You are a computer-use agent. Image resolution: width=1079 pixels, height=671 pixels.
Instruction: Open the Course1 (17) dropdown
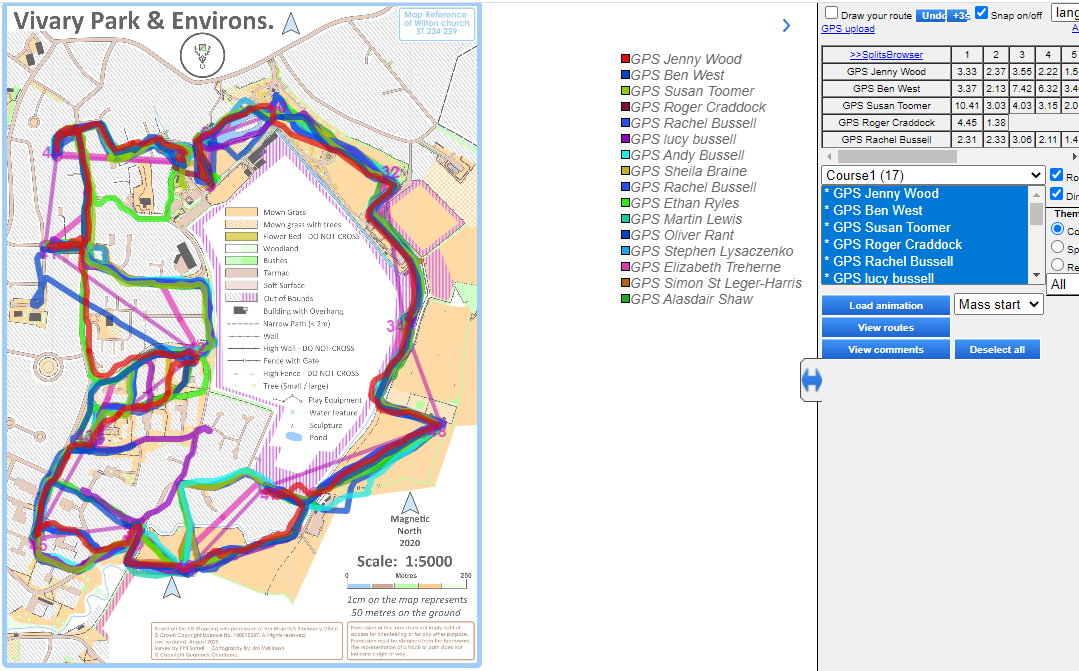(932, 175)
